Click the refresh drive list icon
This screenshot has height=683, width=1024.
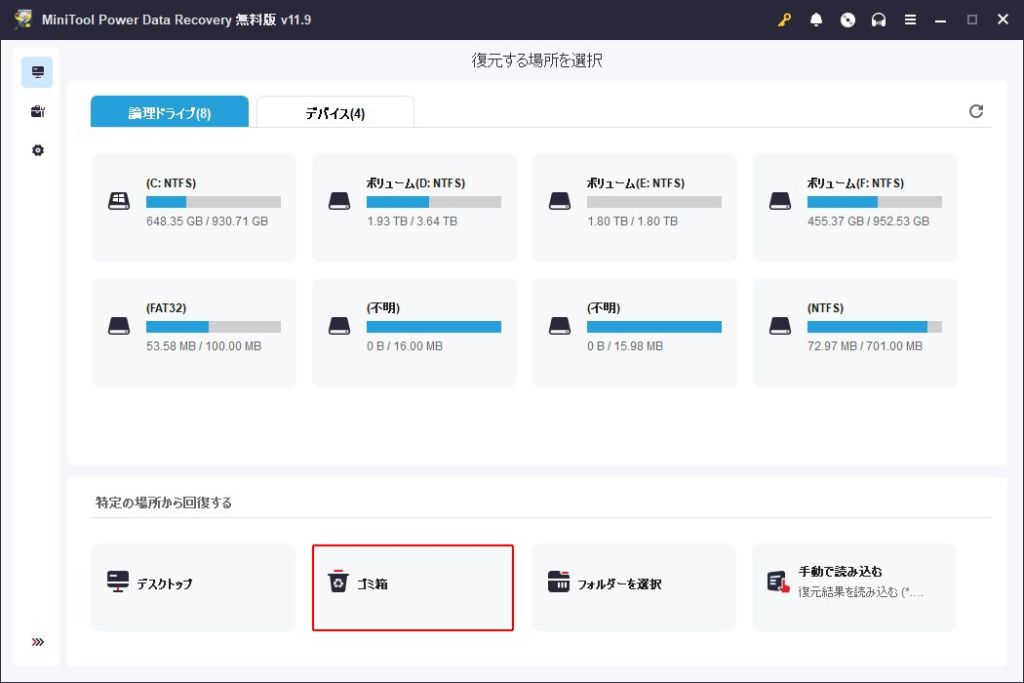(976, 111)
